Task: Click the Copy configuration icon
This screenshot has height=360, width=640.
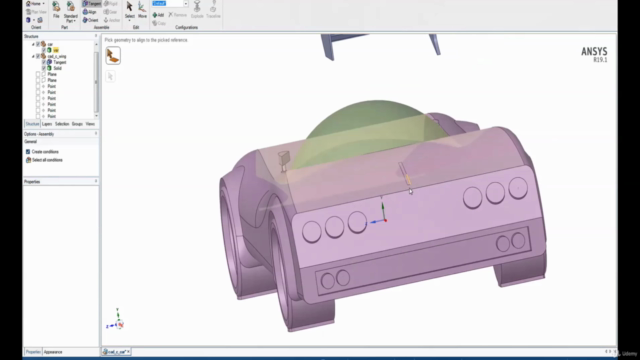Action: tap(155, 23)
